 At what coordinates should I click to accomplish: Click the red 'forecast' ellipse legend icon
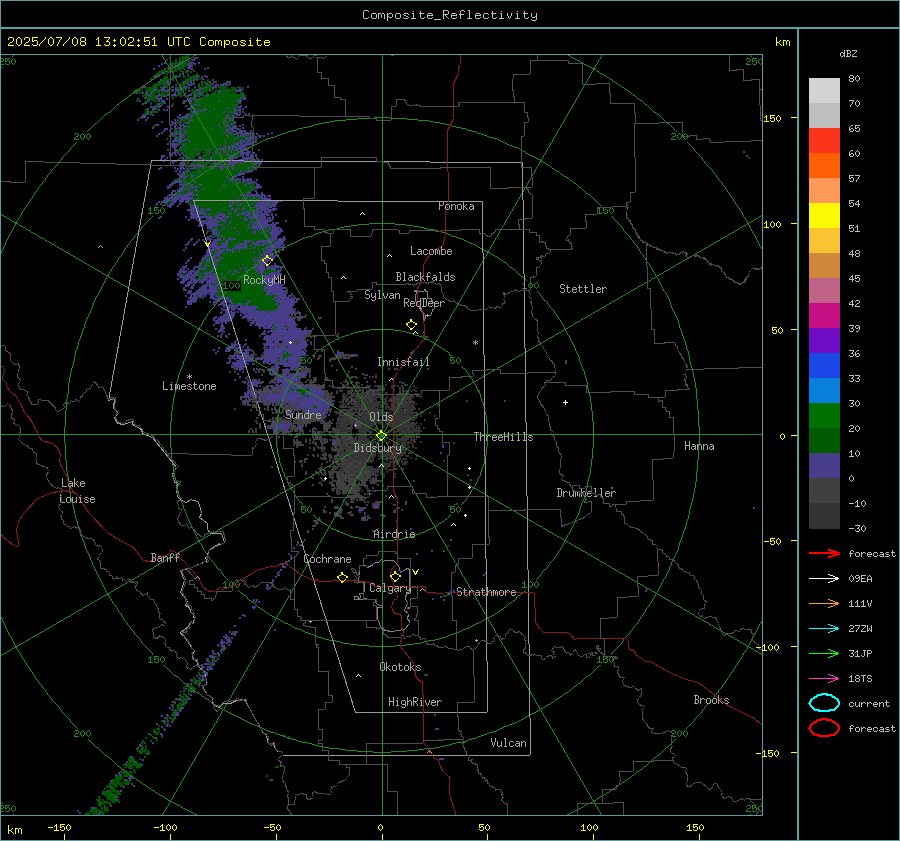pyautogui.click(x=824, y=728)
